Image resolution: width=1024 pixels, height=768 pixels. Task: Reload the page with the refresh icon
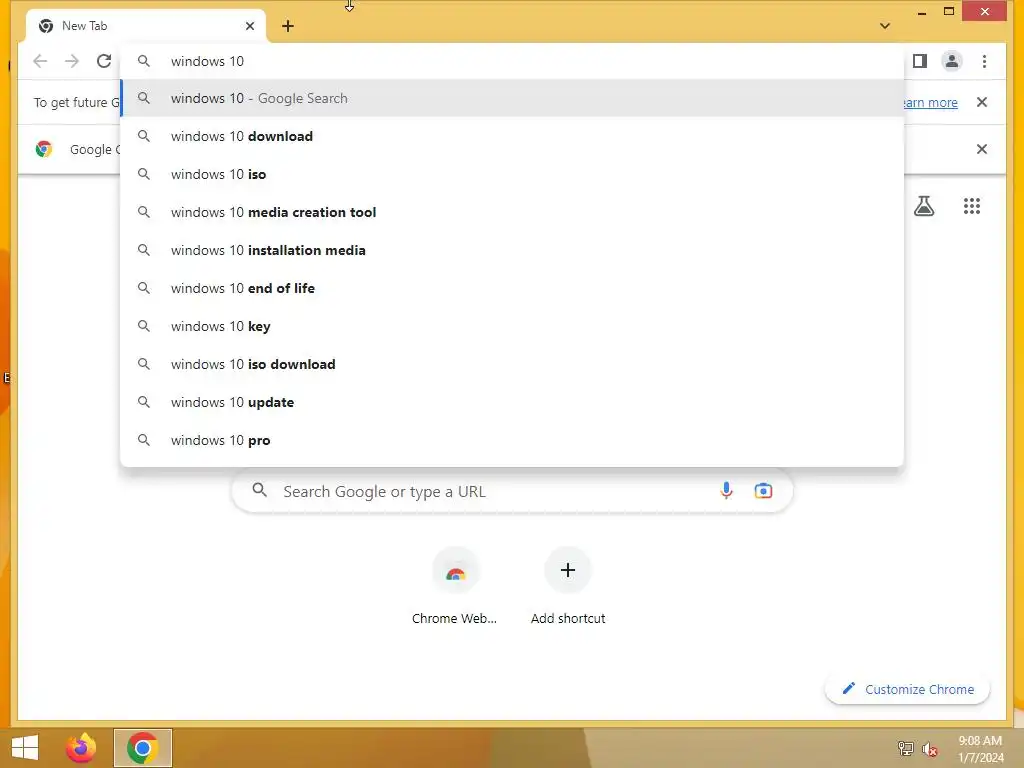pyautogui.click(x=104, y=61)
